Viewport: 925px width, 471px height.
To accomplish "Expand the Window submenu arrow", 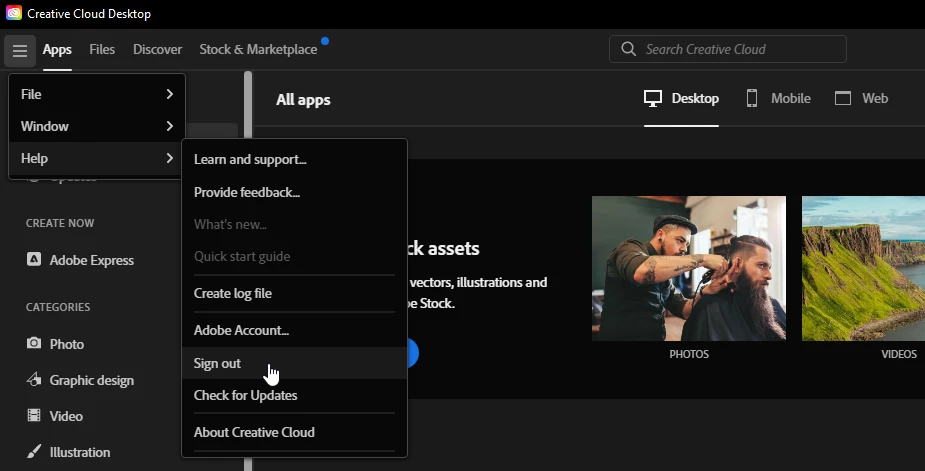I will click(169, 126).
